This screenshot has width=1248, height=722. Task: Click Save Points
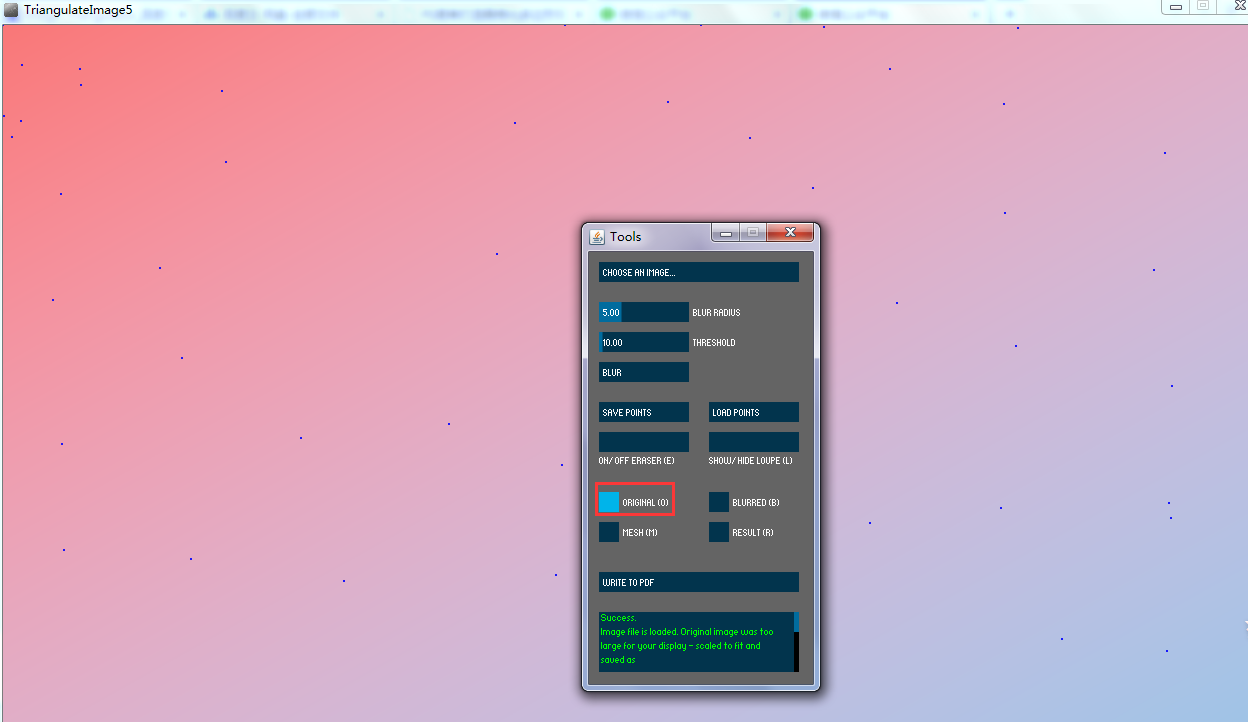[643, 412]
